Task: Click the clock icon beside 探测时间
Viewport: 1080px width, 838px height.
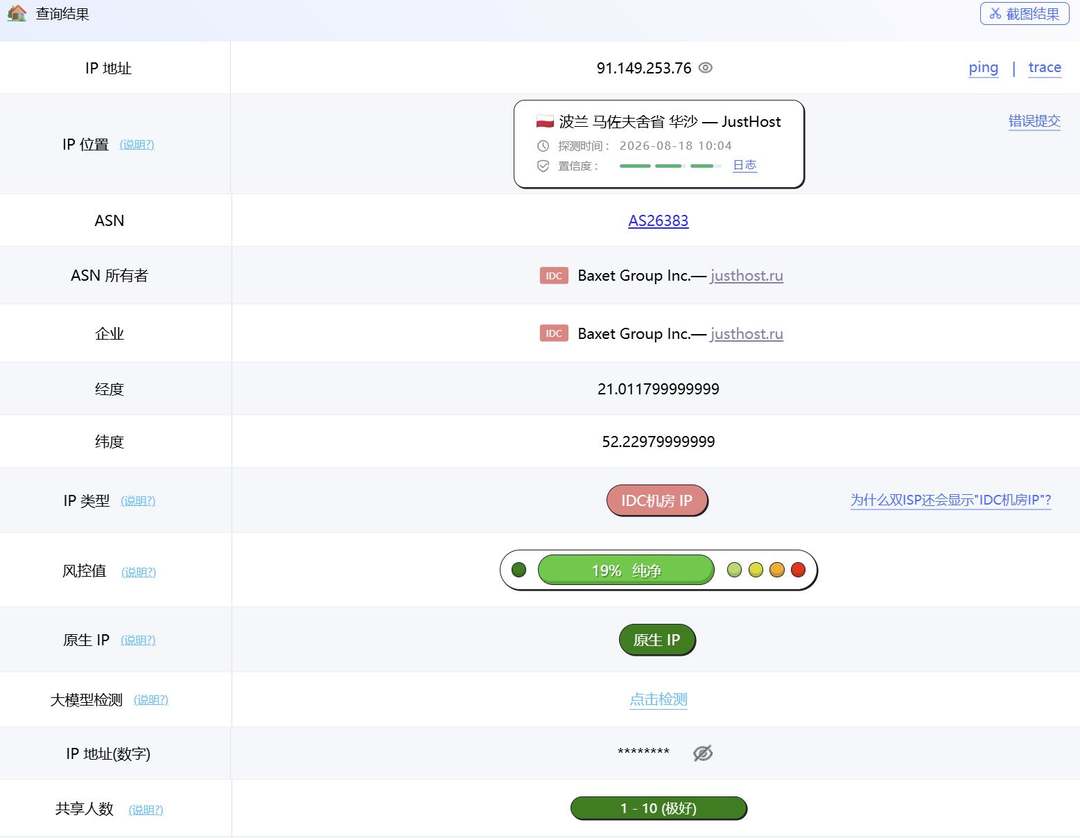Action: (543, 146)
